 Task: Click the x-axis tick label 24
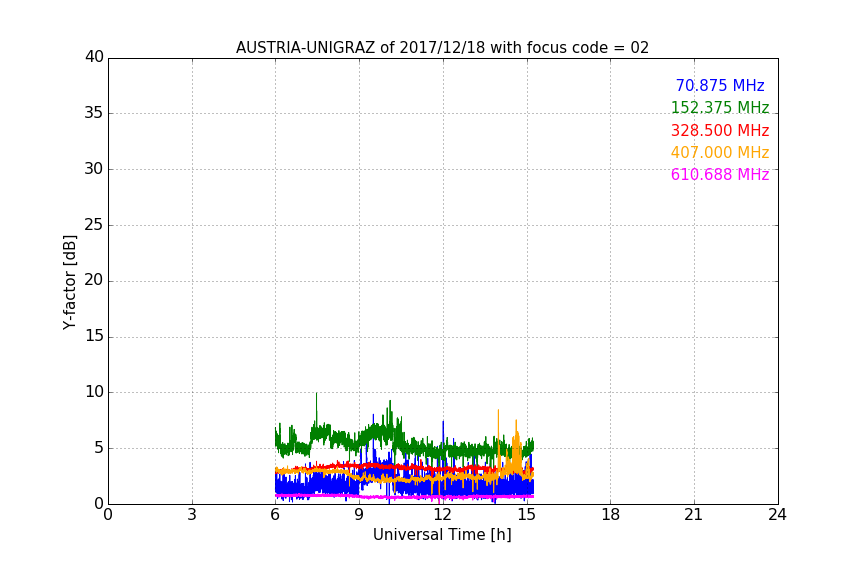pos(777,514)
